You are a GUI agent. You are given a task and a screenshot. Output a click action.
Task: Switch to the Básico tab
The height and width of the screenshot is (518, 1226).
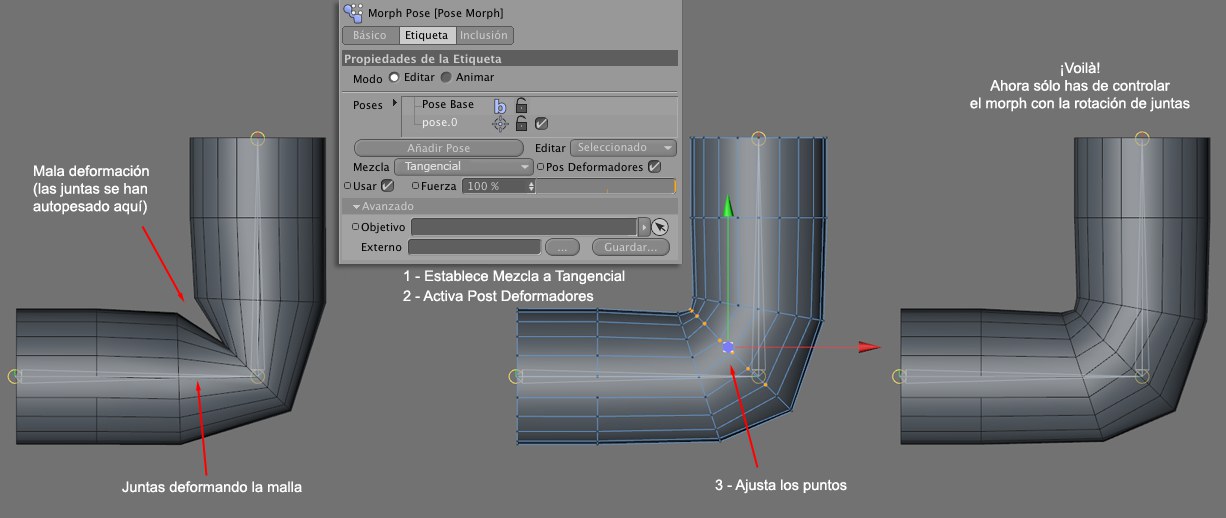coord(369,35)
